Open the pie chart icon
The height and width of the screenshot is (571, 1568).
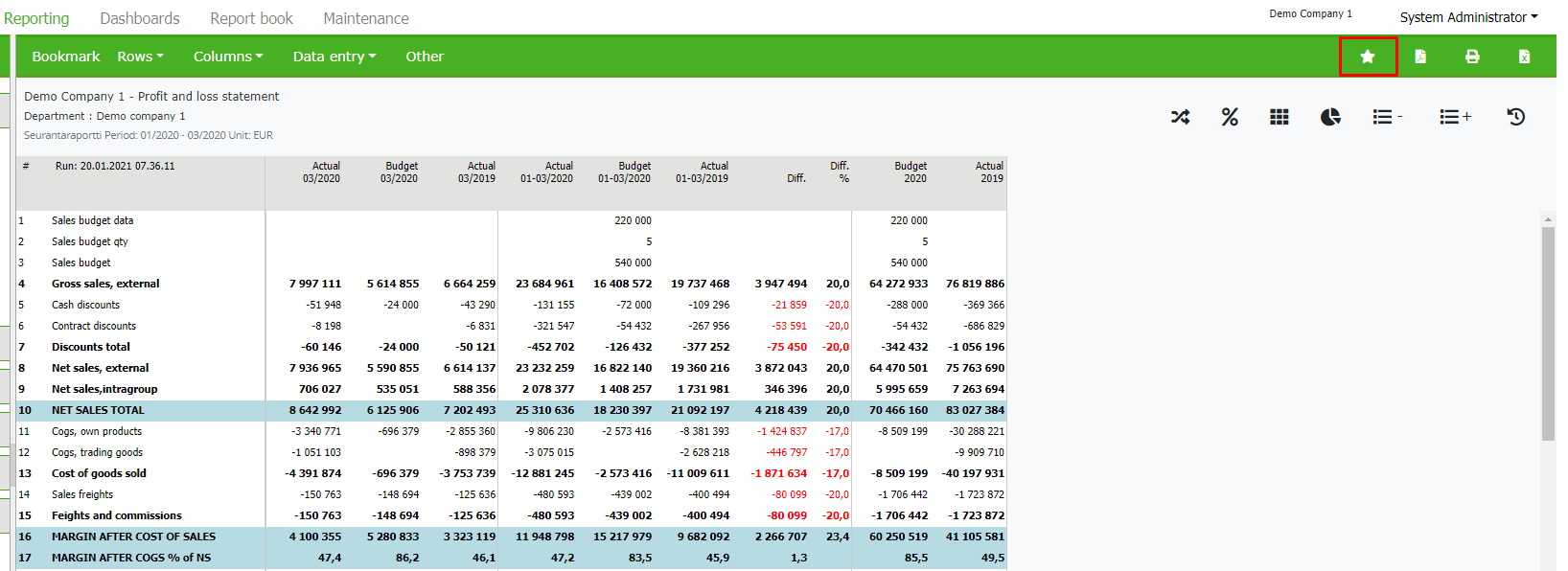1330,117
